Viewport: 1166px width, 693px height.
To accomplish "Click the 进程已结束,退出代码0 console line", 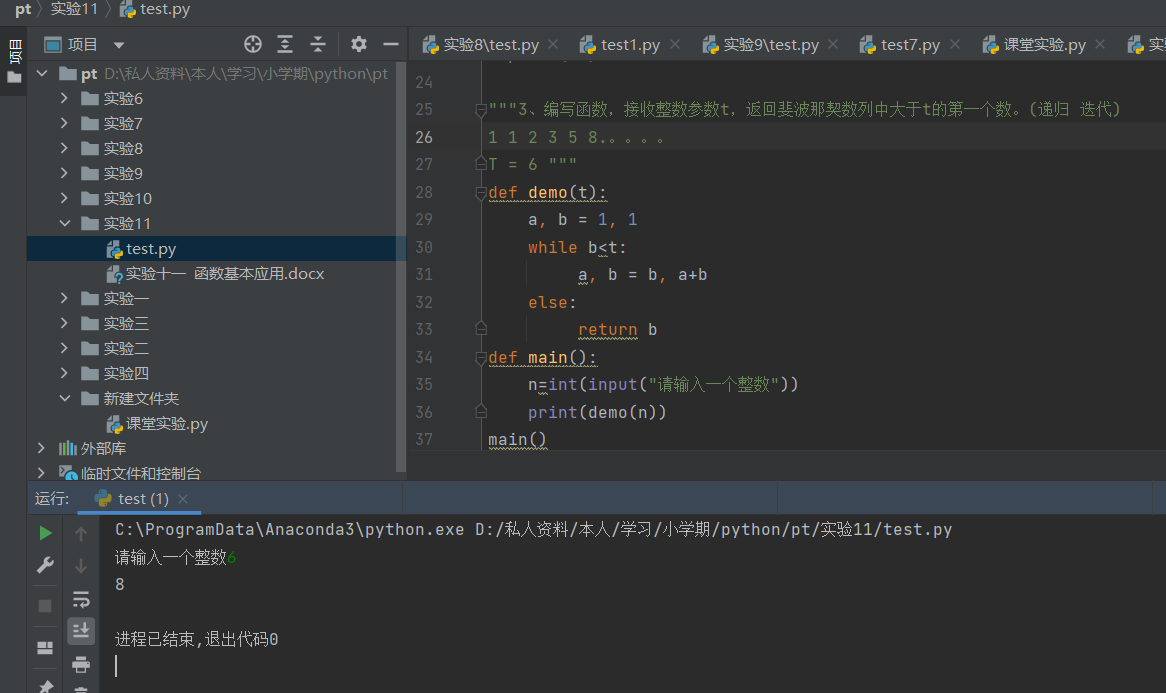I will (x=197, y=639).
